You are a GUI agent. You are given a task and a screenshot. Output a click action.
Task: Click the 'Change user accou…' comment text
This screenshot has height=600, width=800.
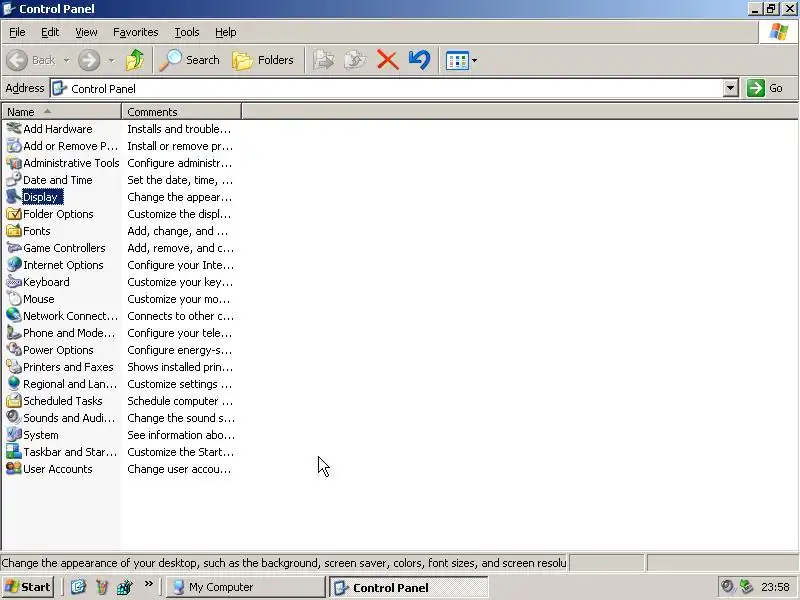coord(179,469)
